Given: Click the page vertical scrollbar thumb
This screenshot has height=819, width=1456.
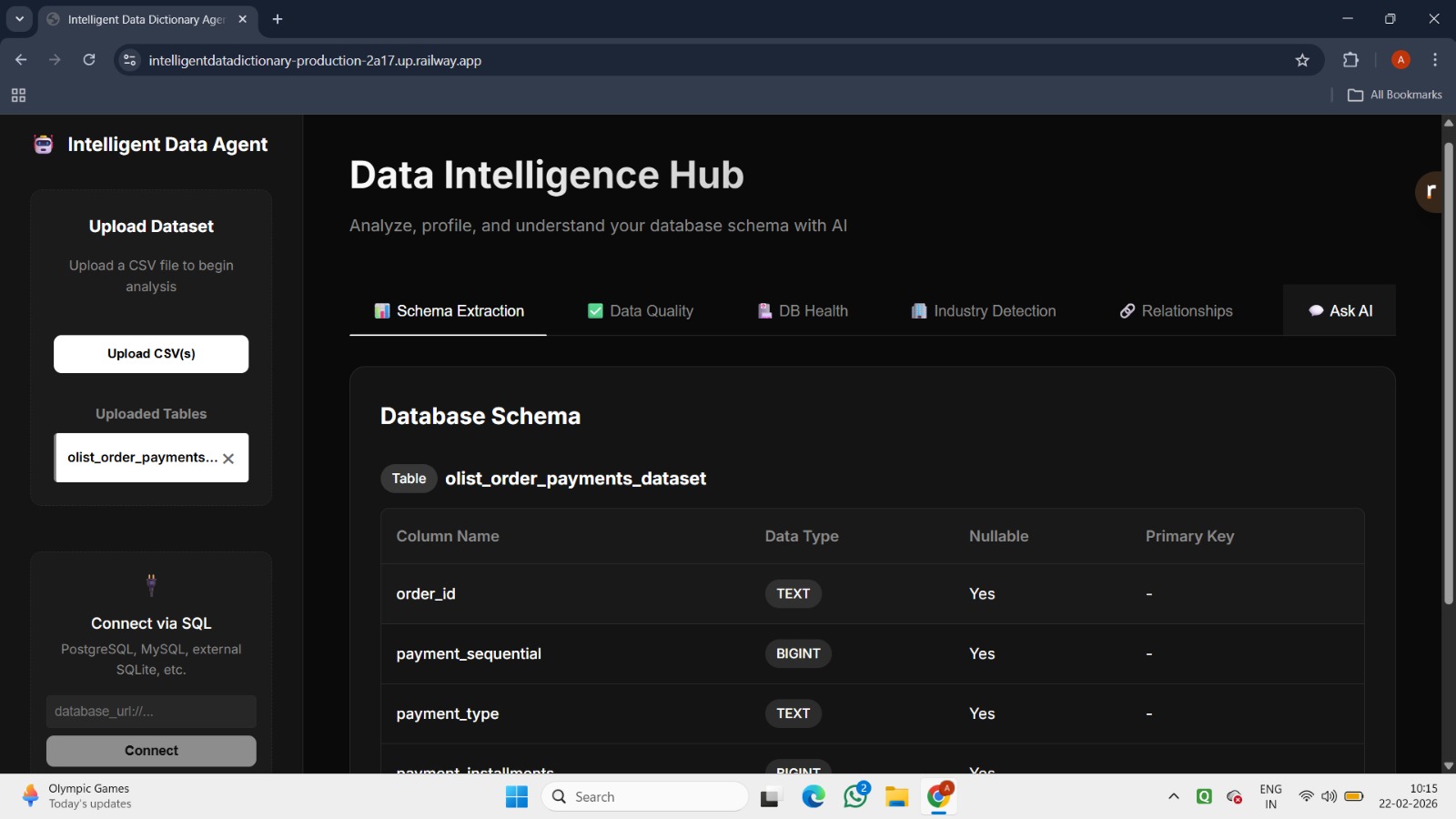Looking at the screenshot, I should [x=1449, y=373].
